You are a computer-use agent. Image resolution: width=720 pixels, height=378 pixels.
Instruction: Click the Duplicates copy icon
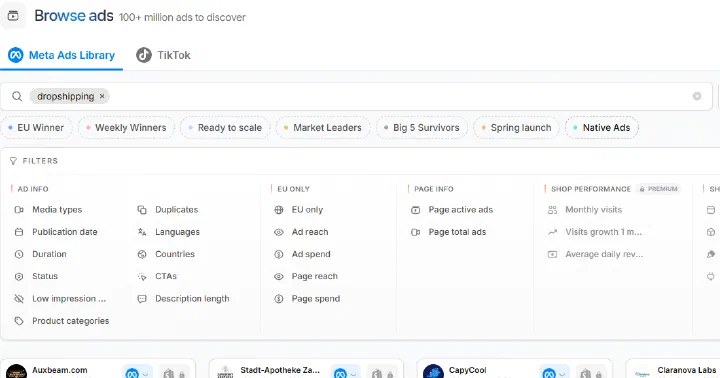click(142, 210)
